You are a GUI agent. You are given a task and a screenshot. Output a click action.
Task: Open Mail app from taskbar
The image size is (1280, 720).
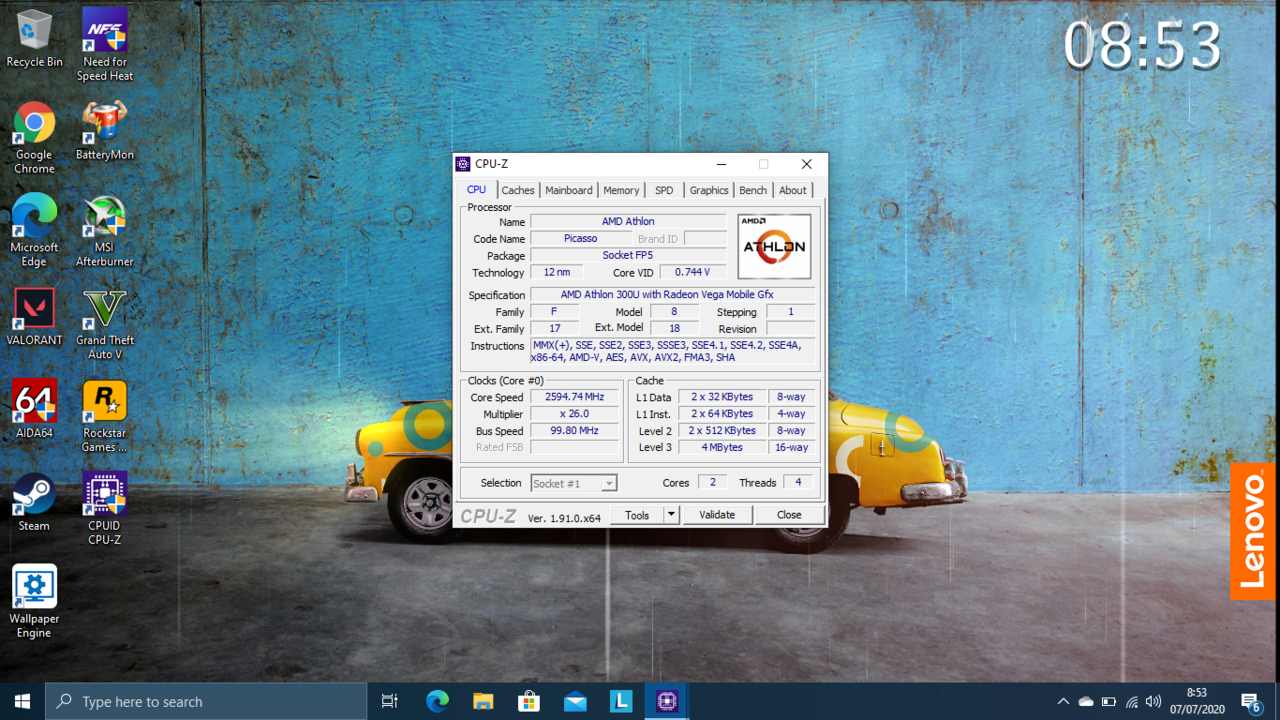click(575, 701)
